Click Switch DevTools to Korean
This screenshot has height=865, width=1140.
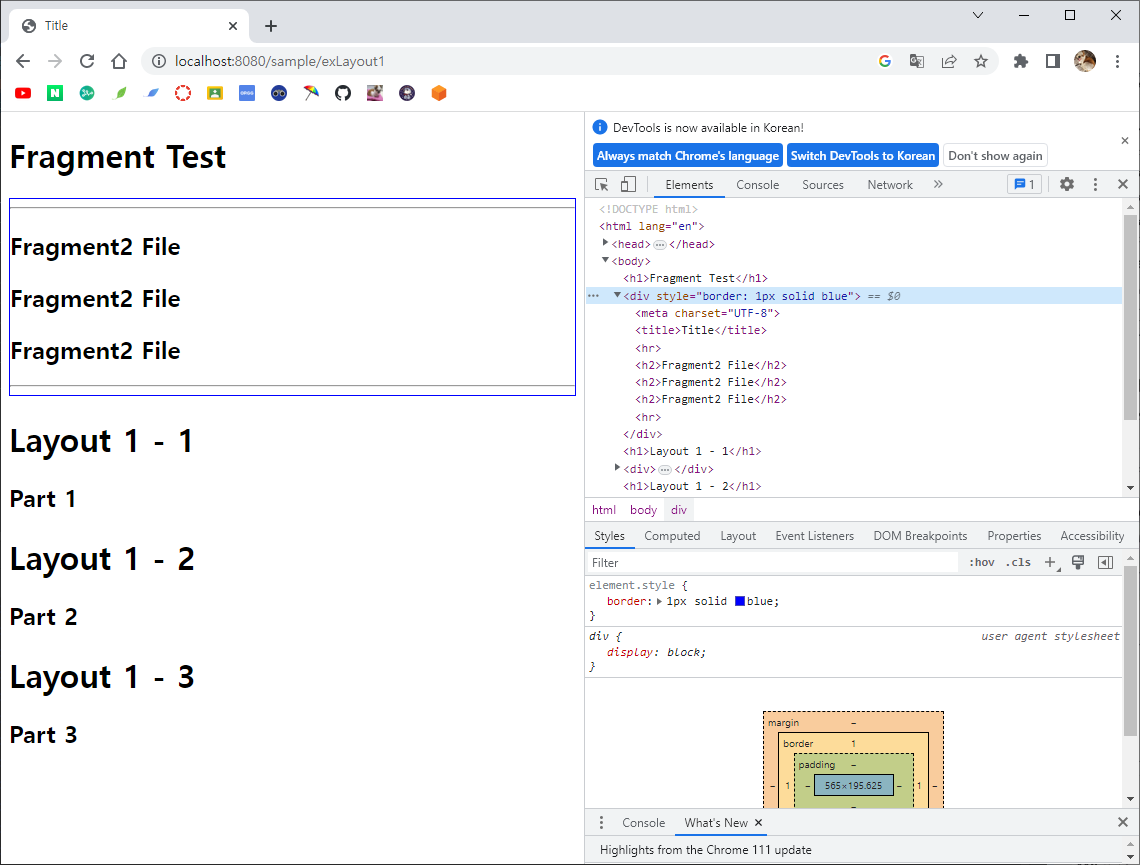pos(863,156)
